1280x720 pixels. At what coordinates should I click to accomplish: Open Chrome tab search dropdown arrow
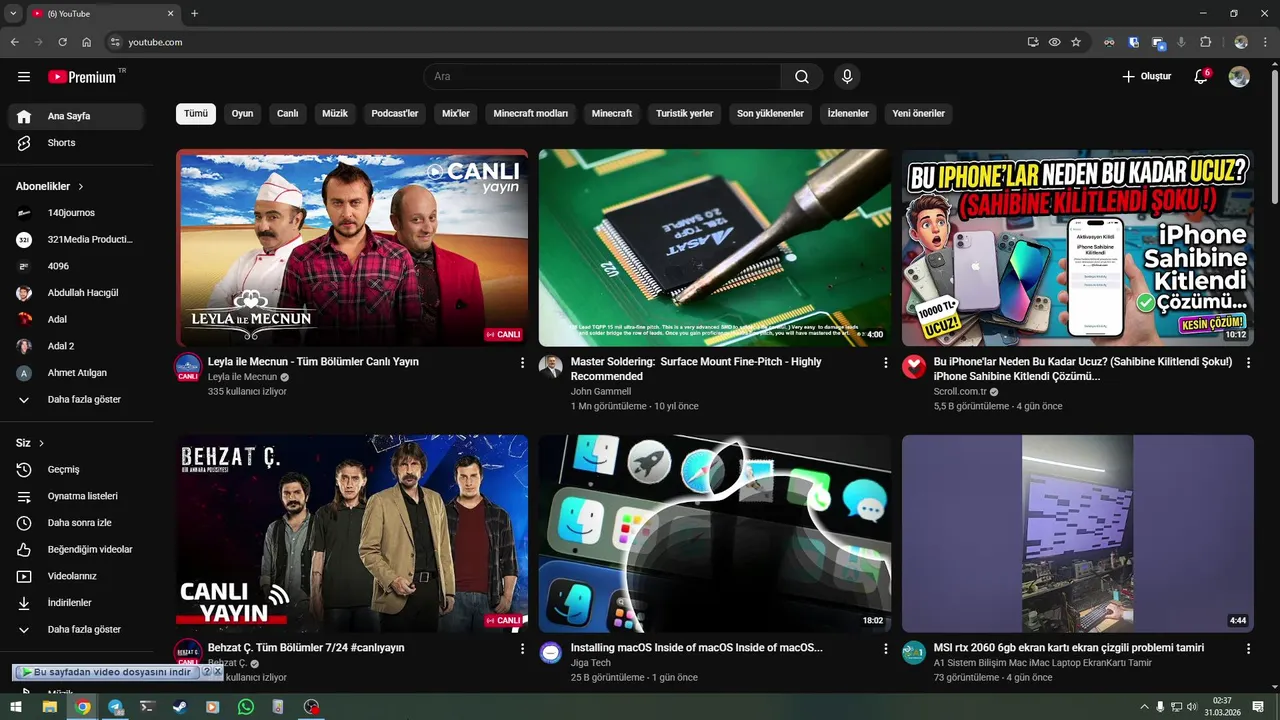coord(13,13)
